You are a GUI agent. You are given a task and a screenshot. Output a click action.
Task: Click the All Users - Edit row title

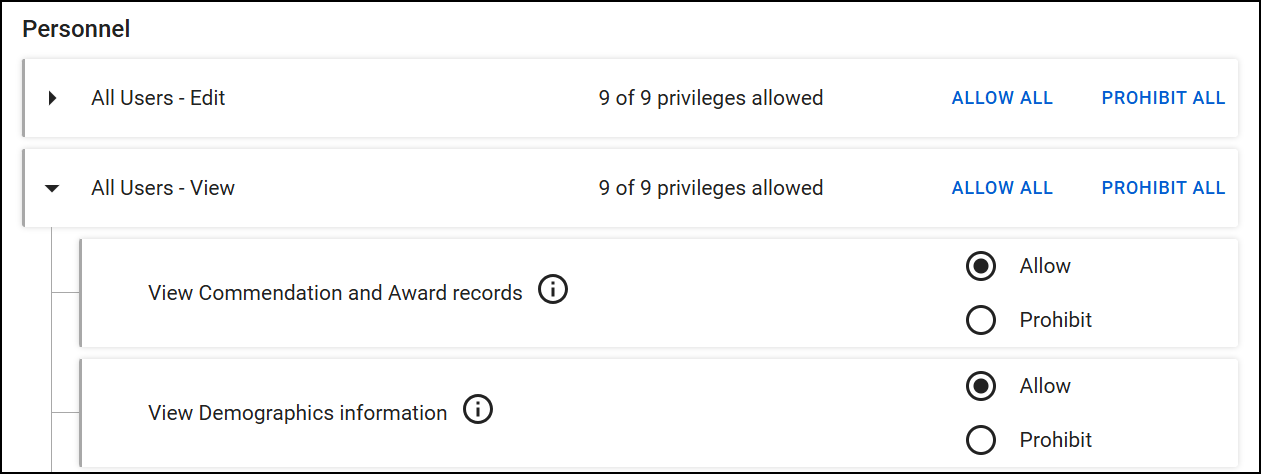pyautogui.click(x=158, y=98)
